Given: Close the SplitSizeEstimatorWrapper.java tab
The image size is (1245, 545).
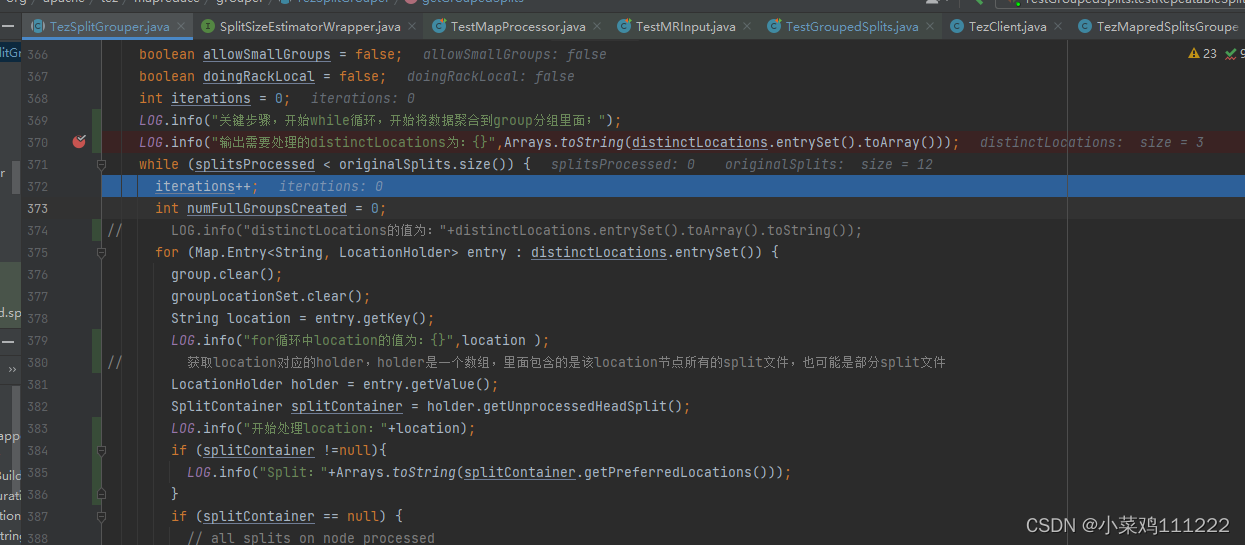Looking at the screenshot, I should 411,27.
